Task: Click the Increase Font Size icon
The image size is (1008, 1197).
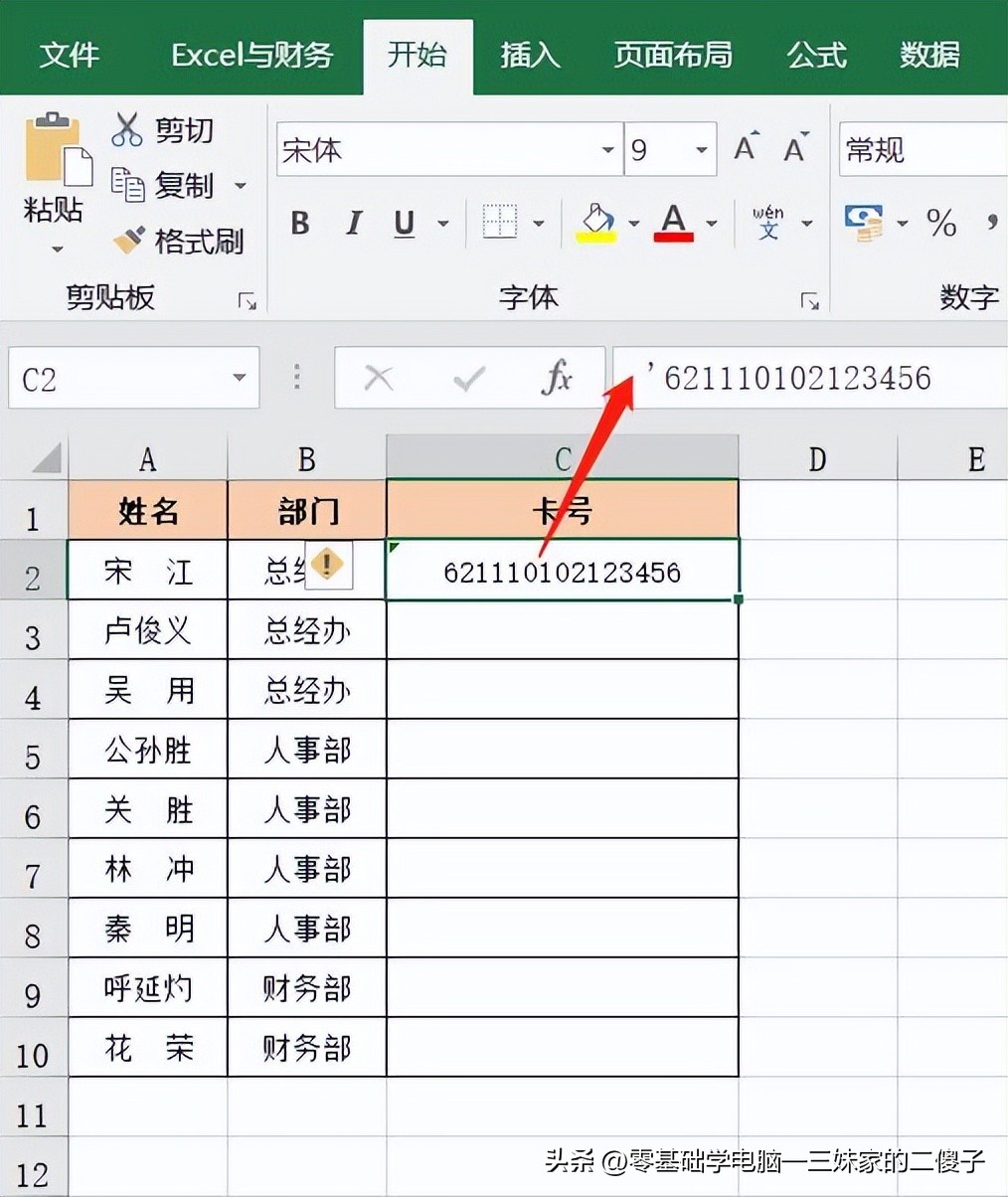Action: click(744, 147)
